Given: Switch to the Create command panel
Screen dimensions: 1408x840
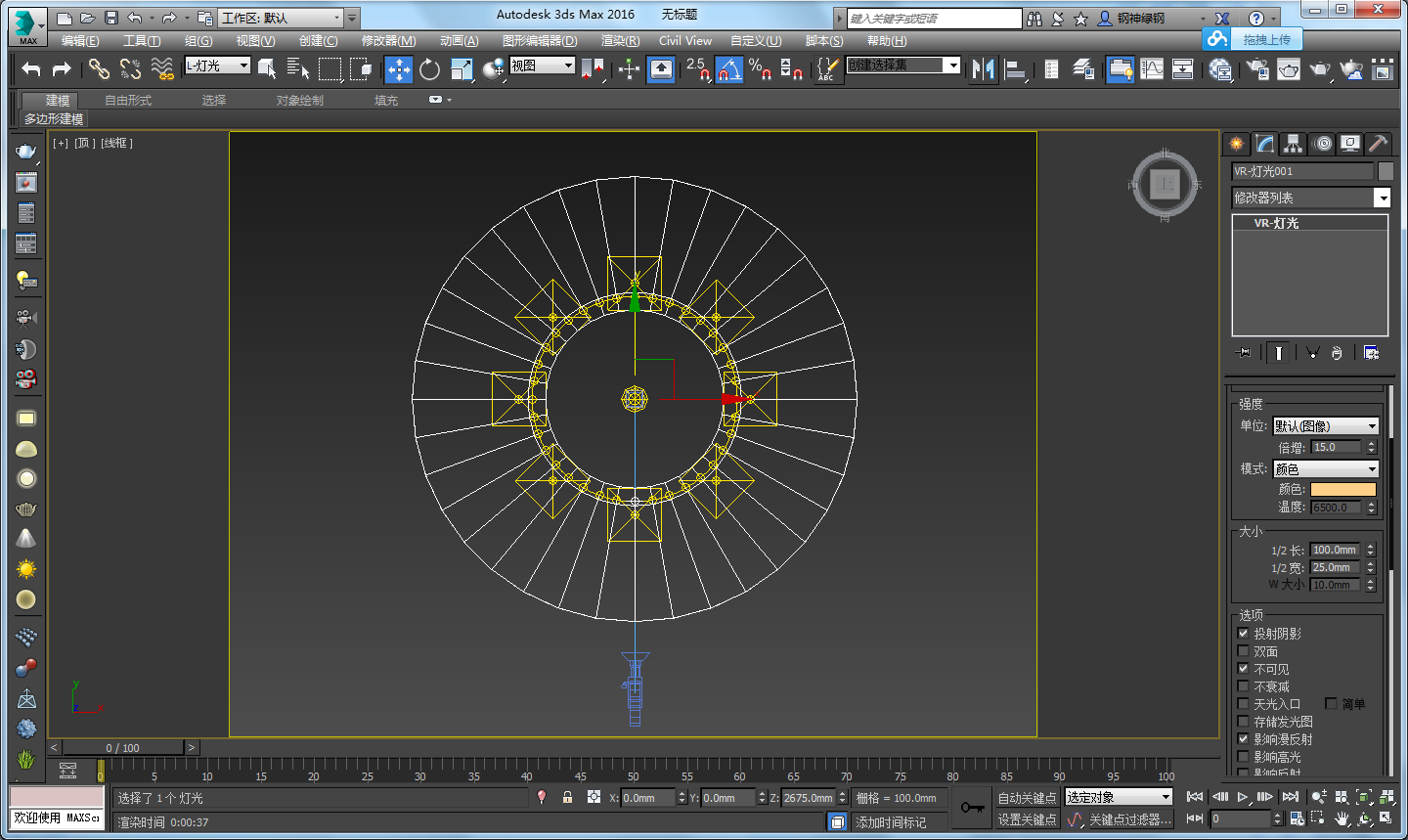Looking at the screenshot, I should [1237, 144].
